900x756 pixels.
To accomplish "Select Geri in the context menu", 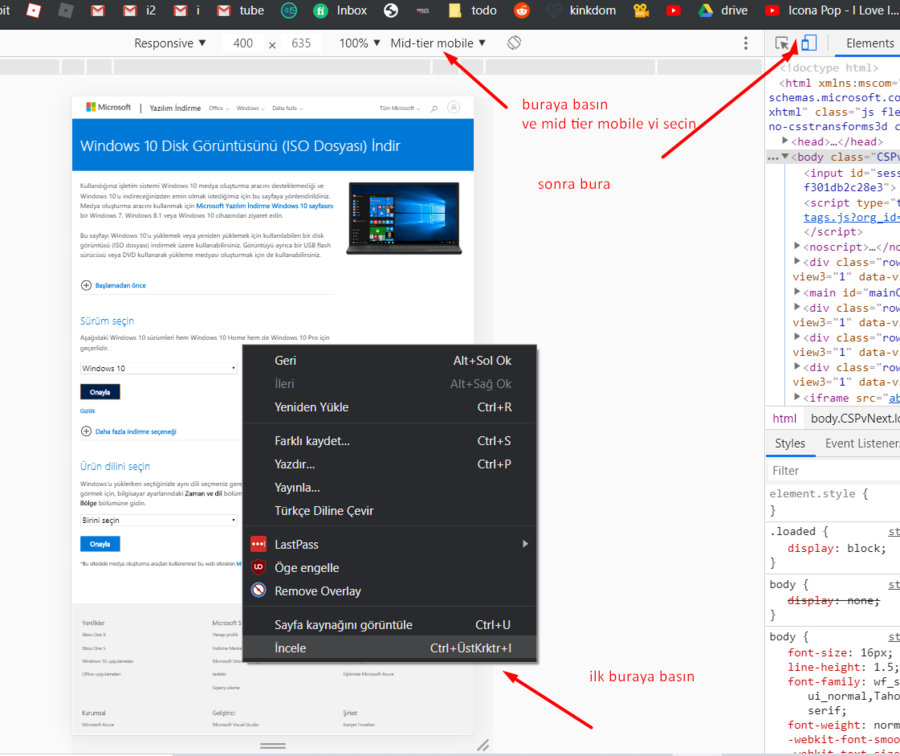I will (389, 360).
